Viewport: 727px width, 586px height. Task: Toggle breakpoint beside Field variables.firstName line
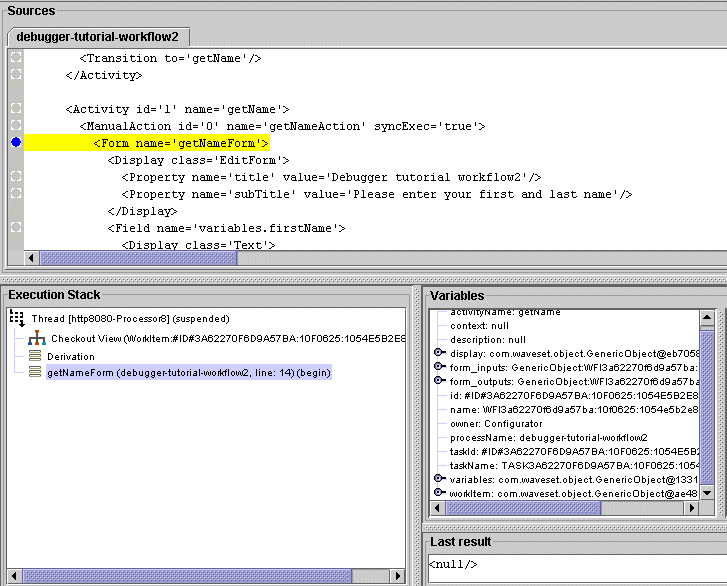click(x=16, y=227)
